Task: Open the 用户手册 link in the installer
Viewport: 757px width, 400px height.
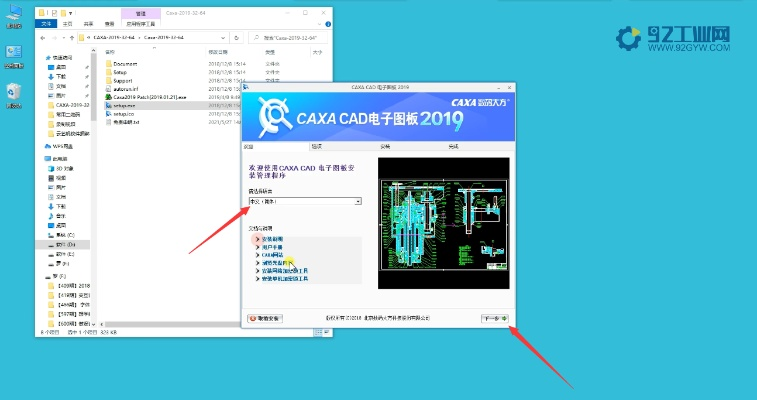Action: [x=272, y=247]
